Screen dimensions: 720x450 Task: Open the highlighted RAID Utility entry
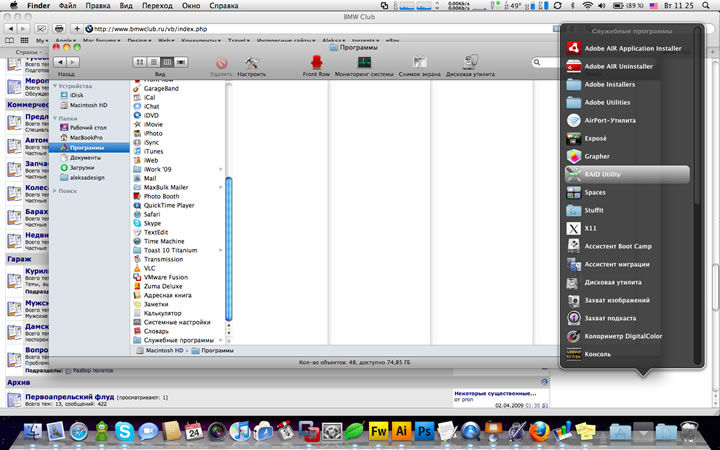tap(627, 174)
